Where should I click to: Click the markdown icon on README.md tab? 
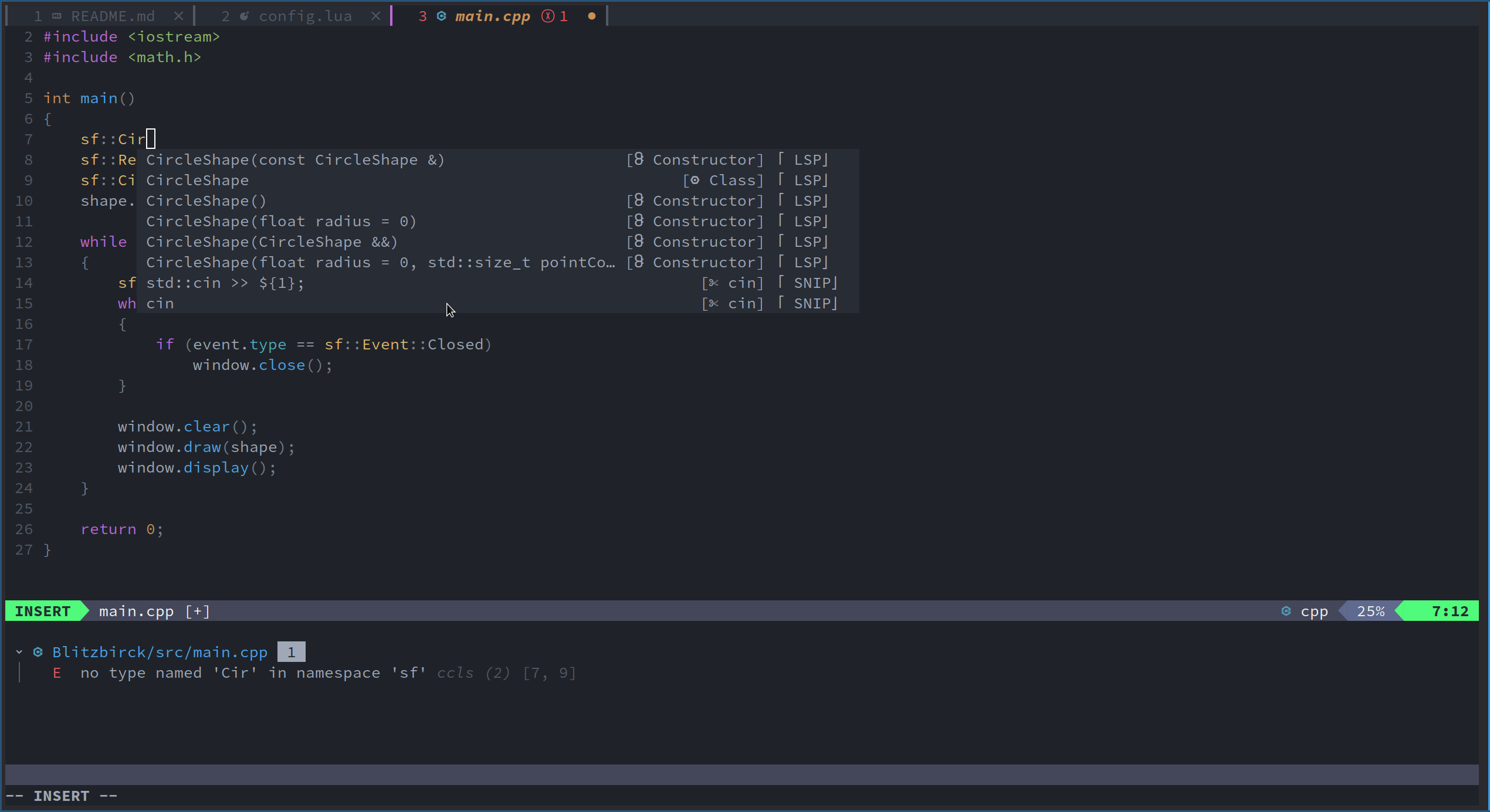point(57,16)
